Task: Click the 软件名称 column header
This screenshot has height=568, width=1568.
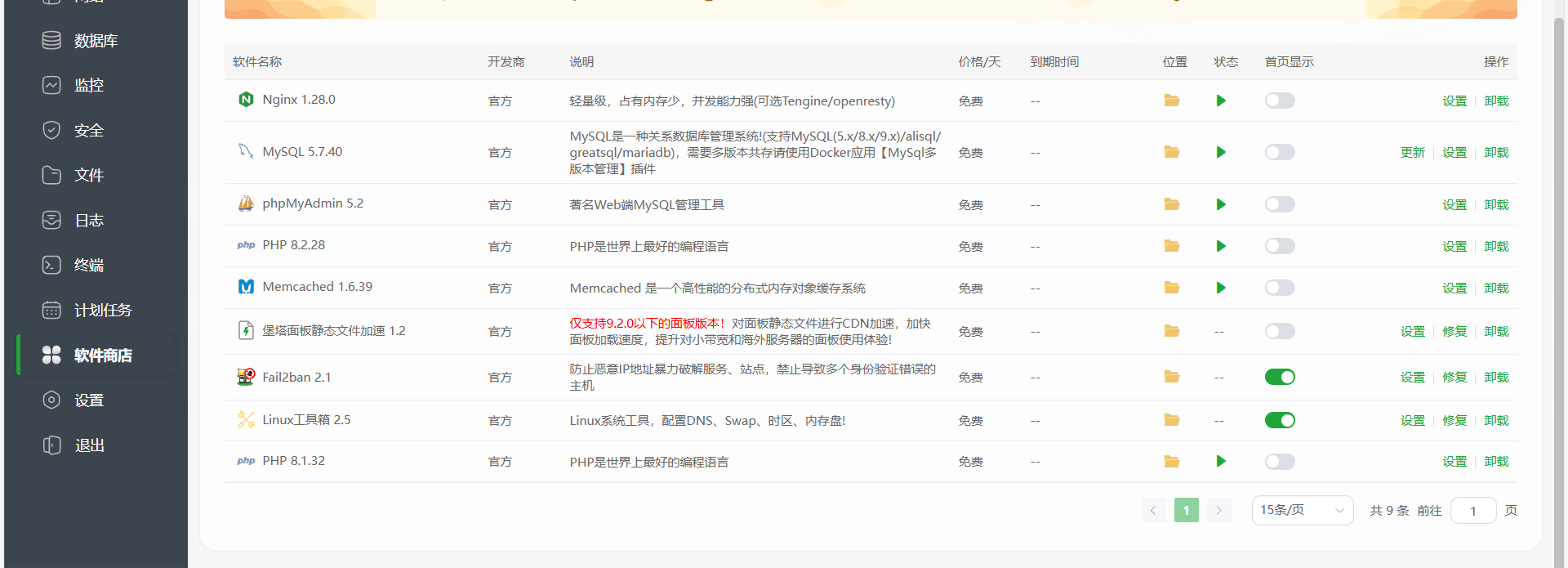Action: [257, 61]
